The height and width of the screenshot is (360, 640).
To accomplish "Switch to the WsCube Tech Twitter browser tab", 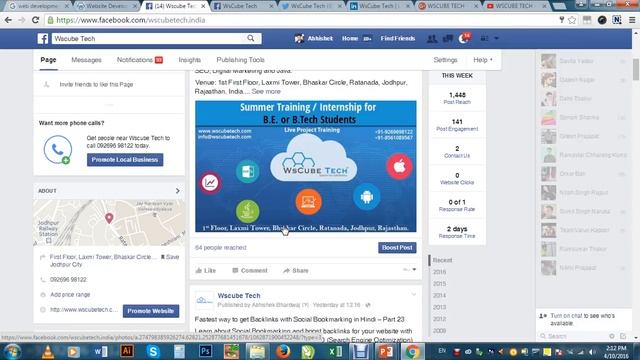I will (311, 6).
